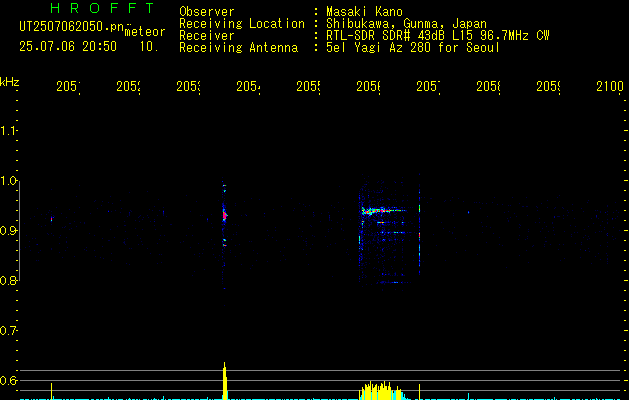
Task: Select the 'RTL-SDR SDR# 43dB L15 96.7MHz CW' text
Action: (x=438, y=36)
